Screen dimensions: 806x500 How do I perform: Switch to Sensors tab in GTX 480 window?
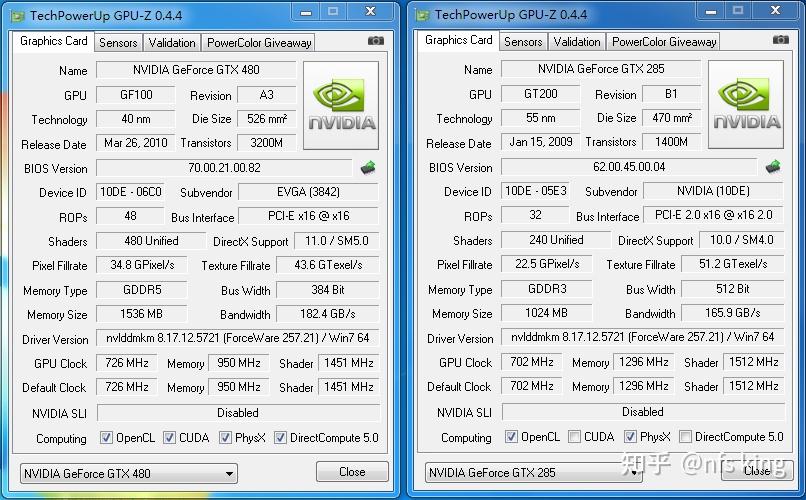[118, 43]
